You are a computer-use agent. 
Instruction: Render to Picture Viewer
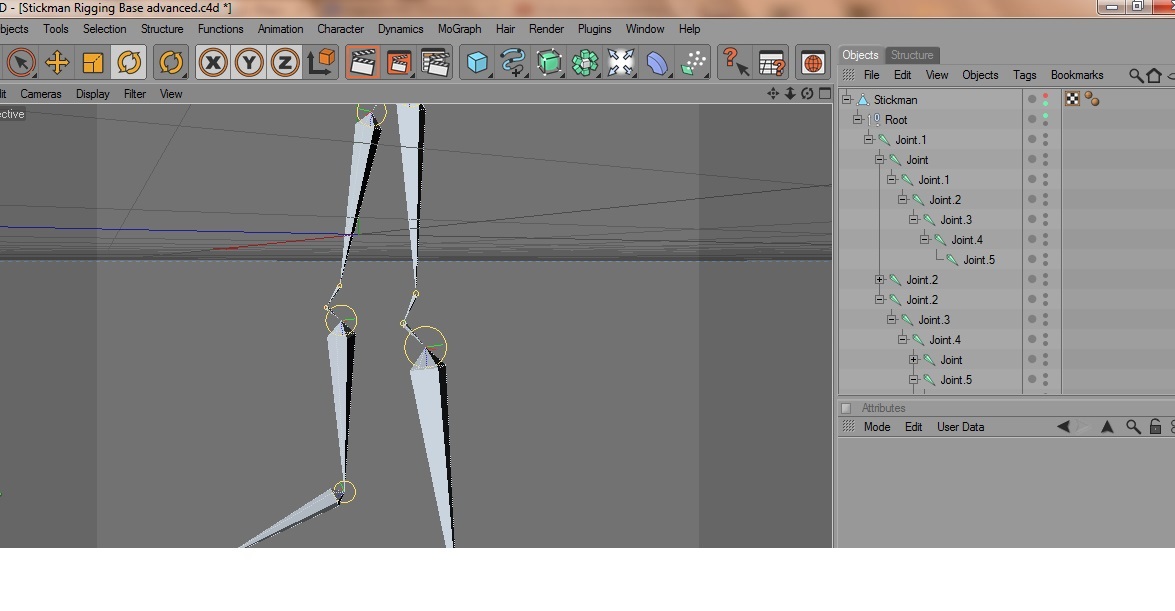point(399,62)
